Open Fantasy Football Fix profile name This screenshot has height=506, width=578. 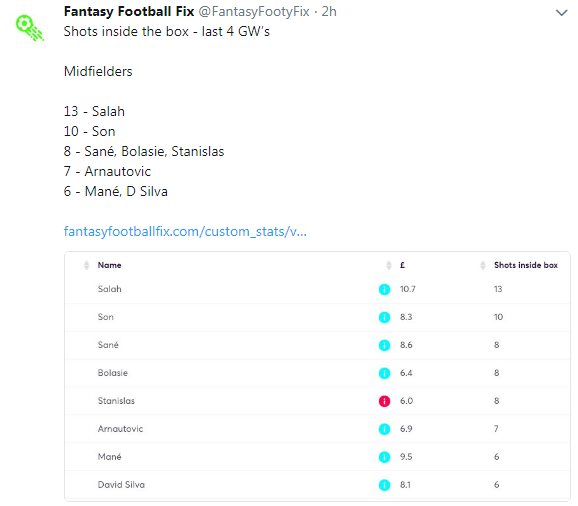(x=129, y=11)
